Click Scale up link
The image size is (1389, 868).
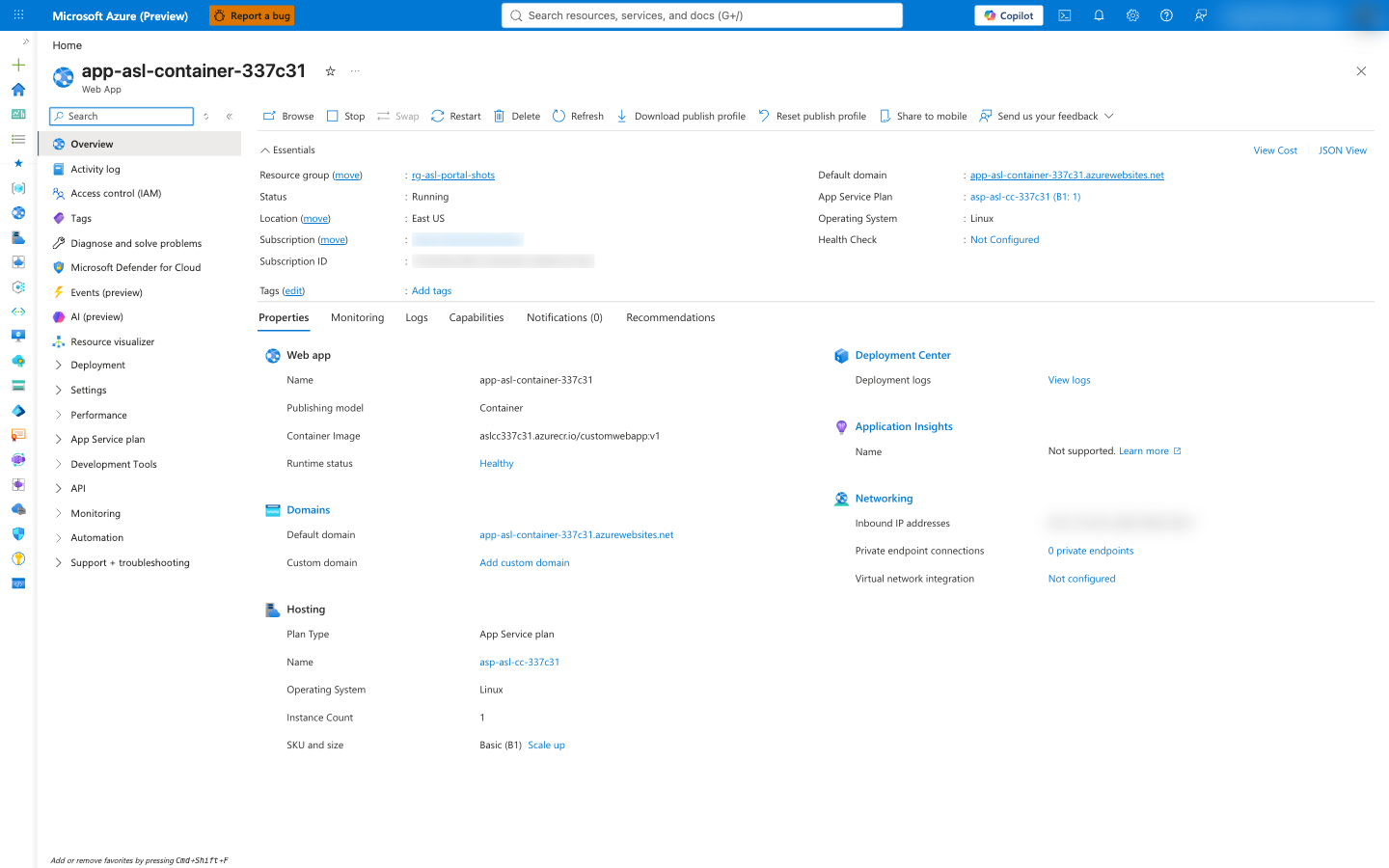point(546,746)
